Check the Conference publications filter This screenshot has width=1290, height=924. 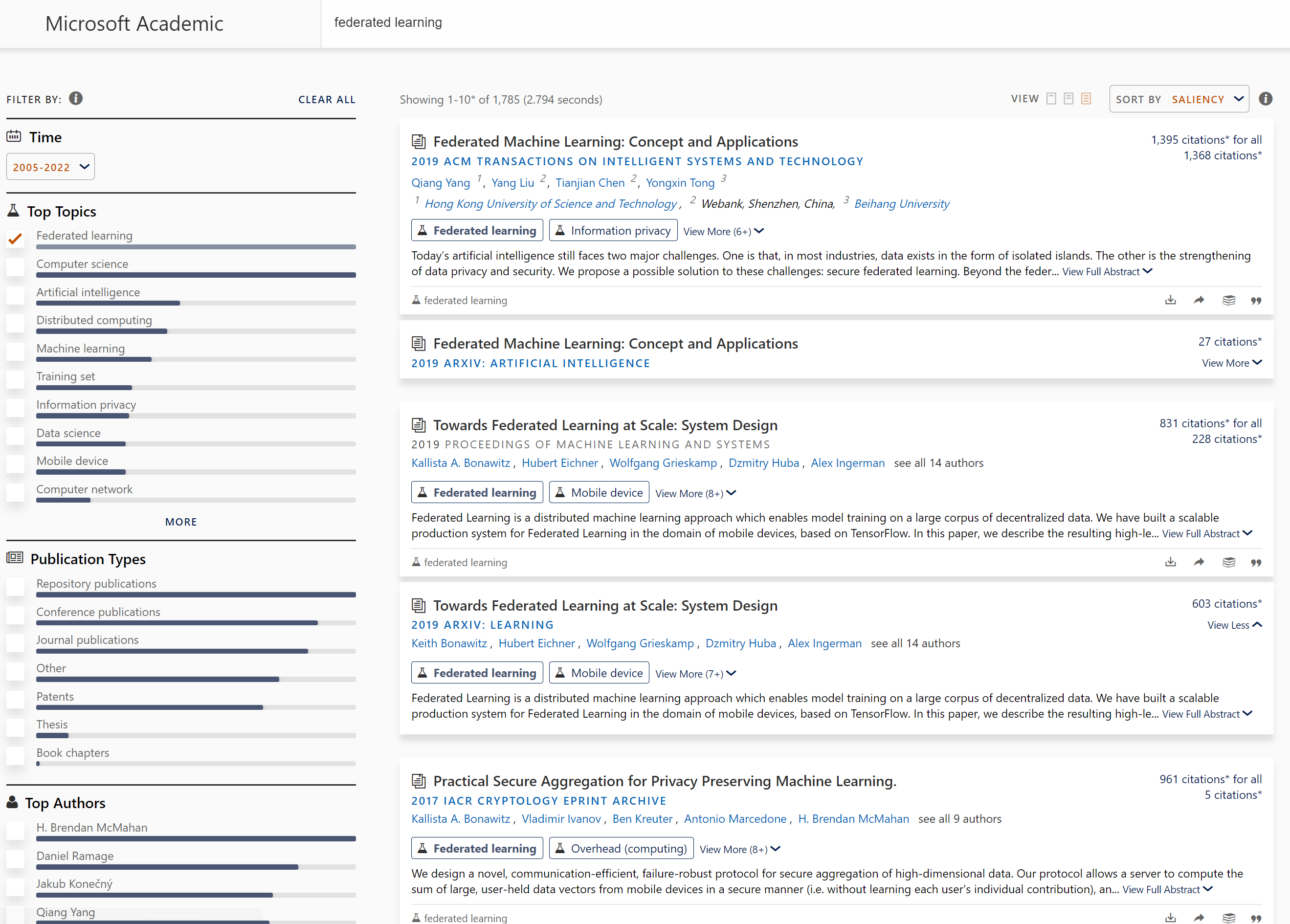(x=15, y=615)
